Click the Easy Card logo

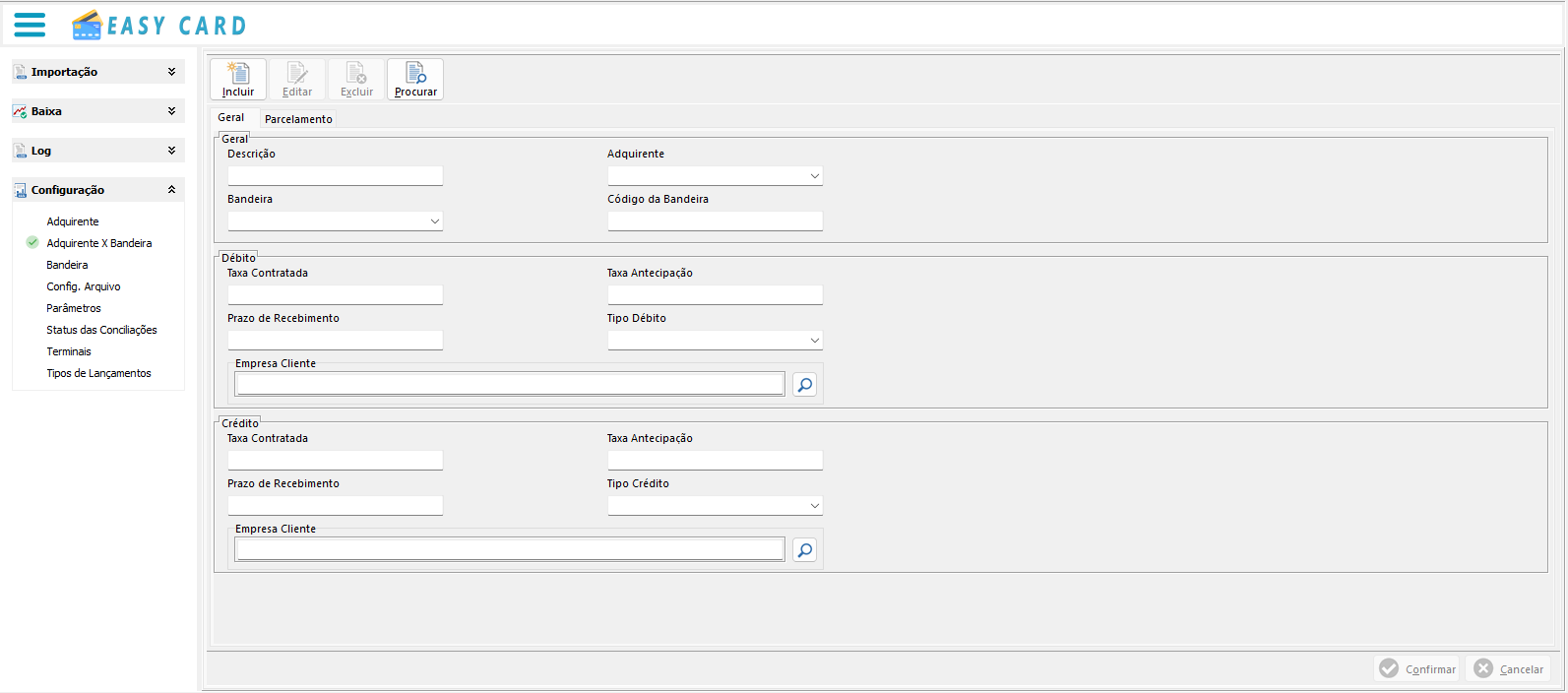tap(159, 26)
